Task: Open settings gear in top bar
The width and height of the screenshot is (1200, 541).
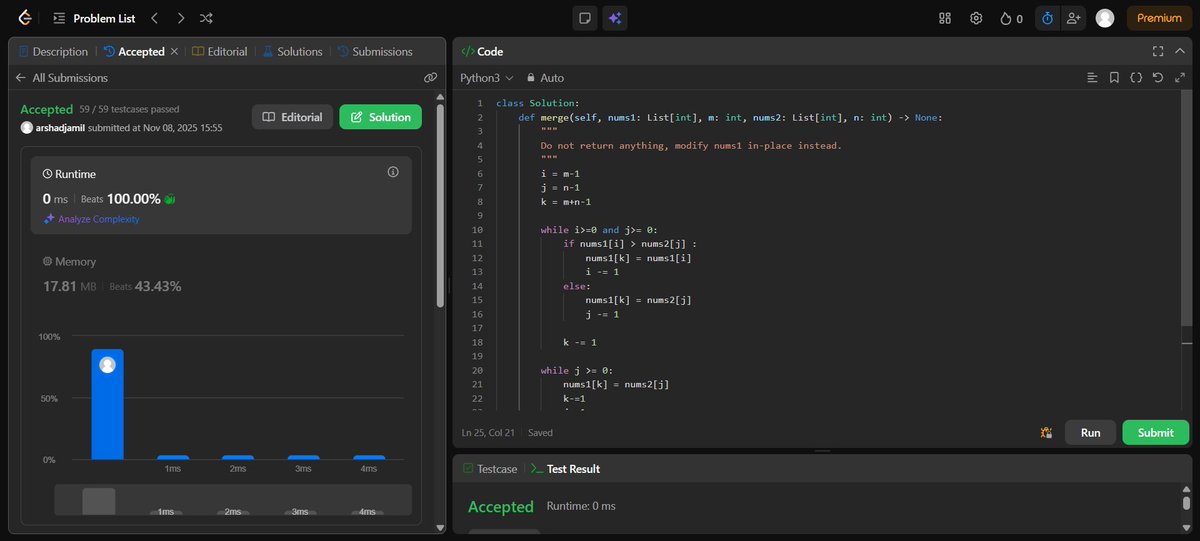Action: pos(976,18)
